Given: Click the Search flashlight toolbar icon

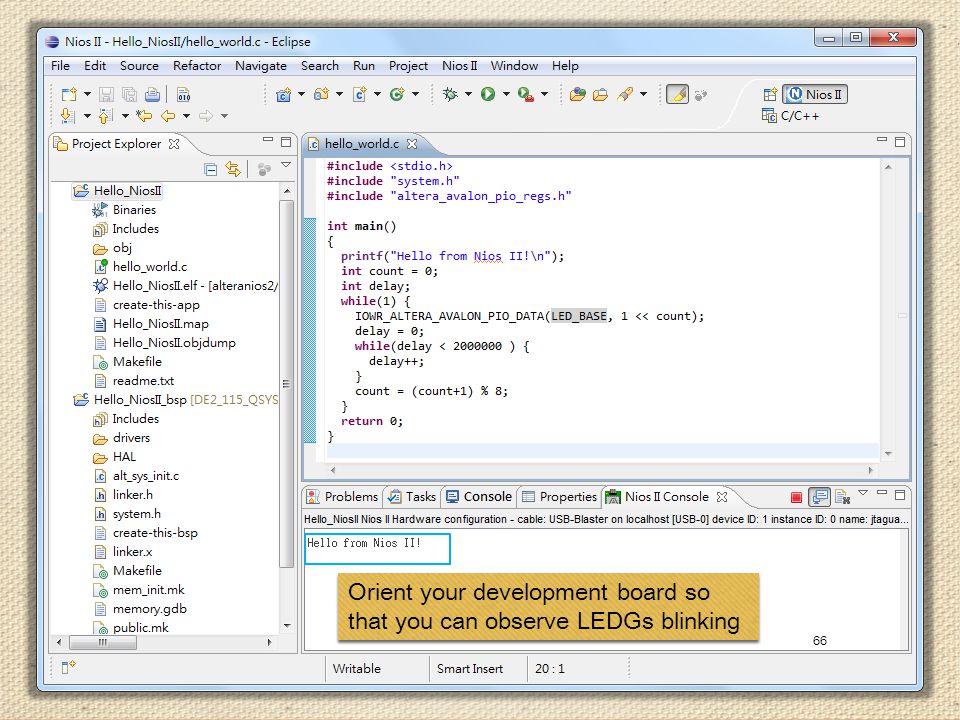Looking at the screenshot, I should (625, 94).
